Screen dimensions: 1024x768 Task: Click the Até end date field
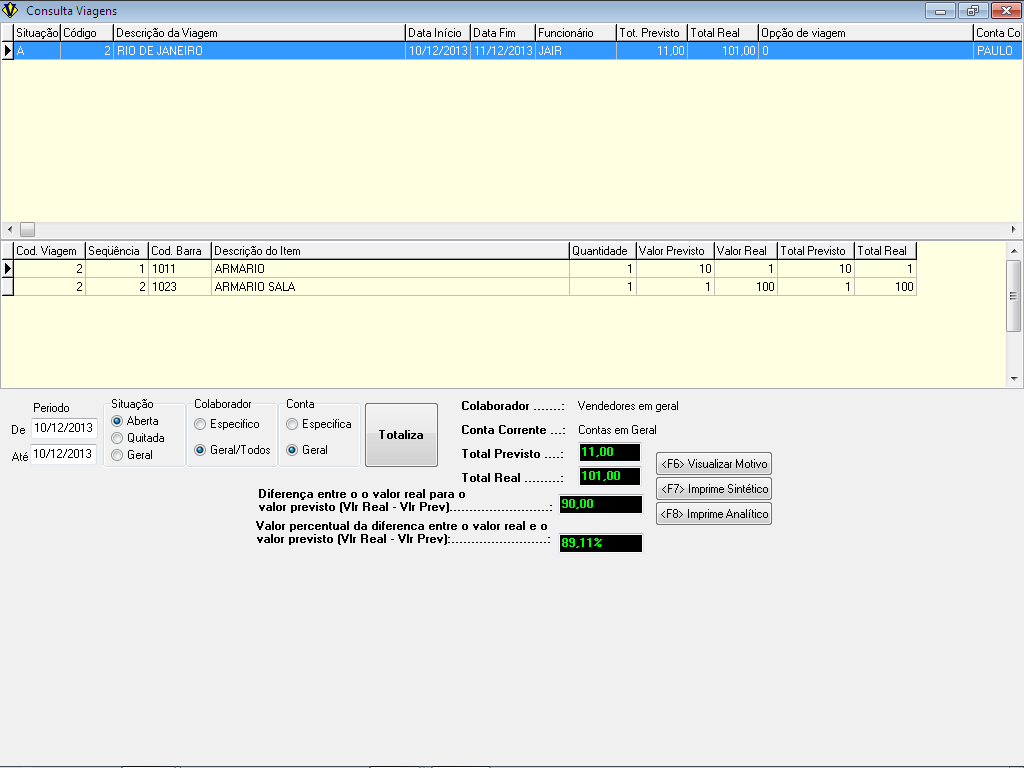[64, 454]
